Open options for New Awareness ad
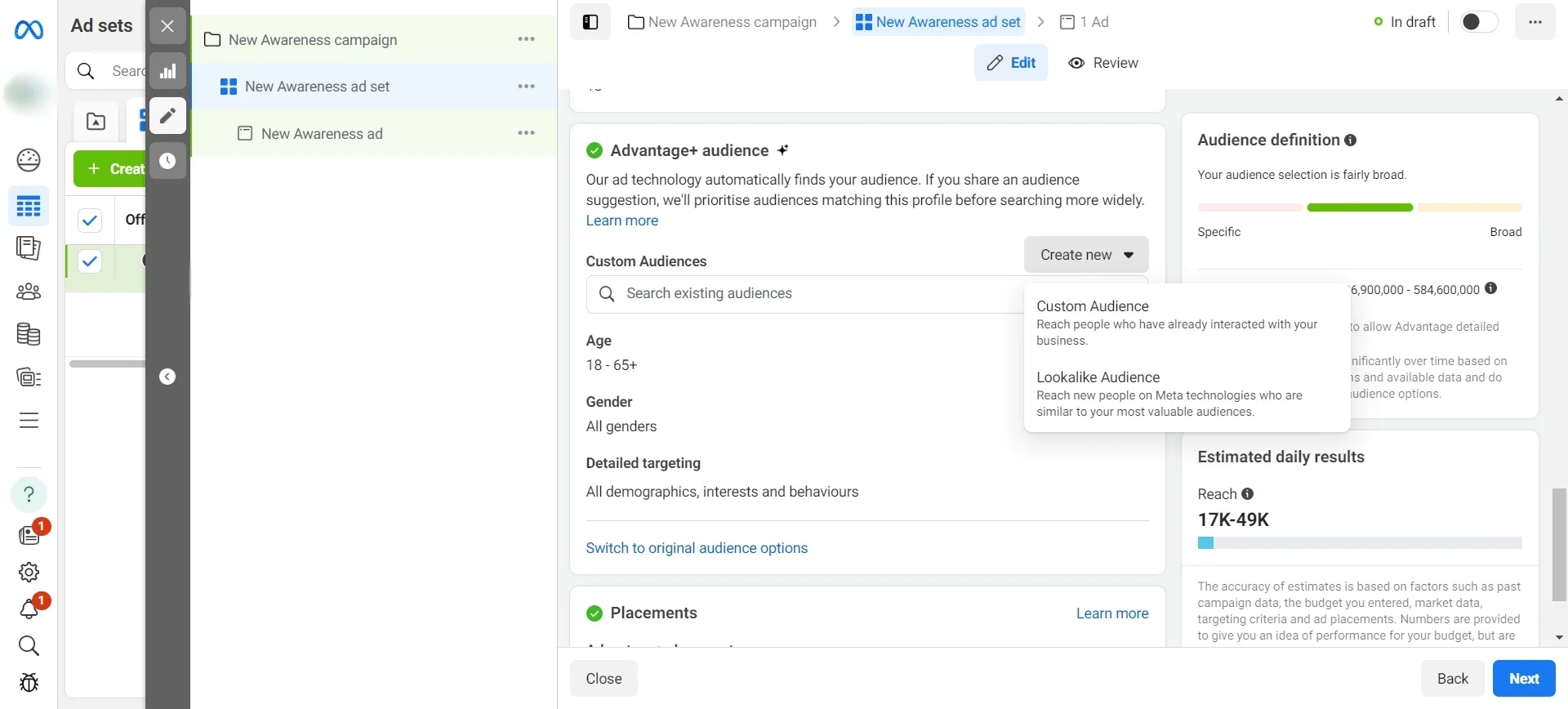The image size is (1568, 709). [x=527, y=132]
